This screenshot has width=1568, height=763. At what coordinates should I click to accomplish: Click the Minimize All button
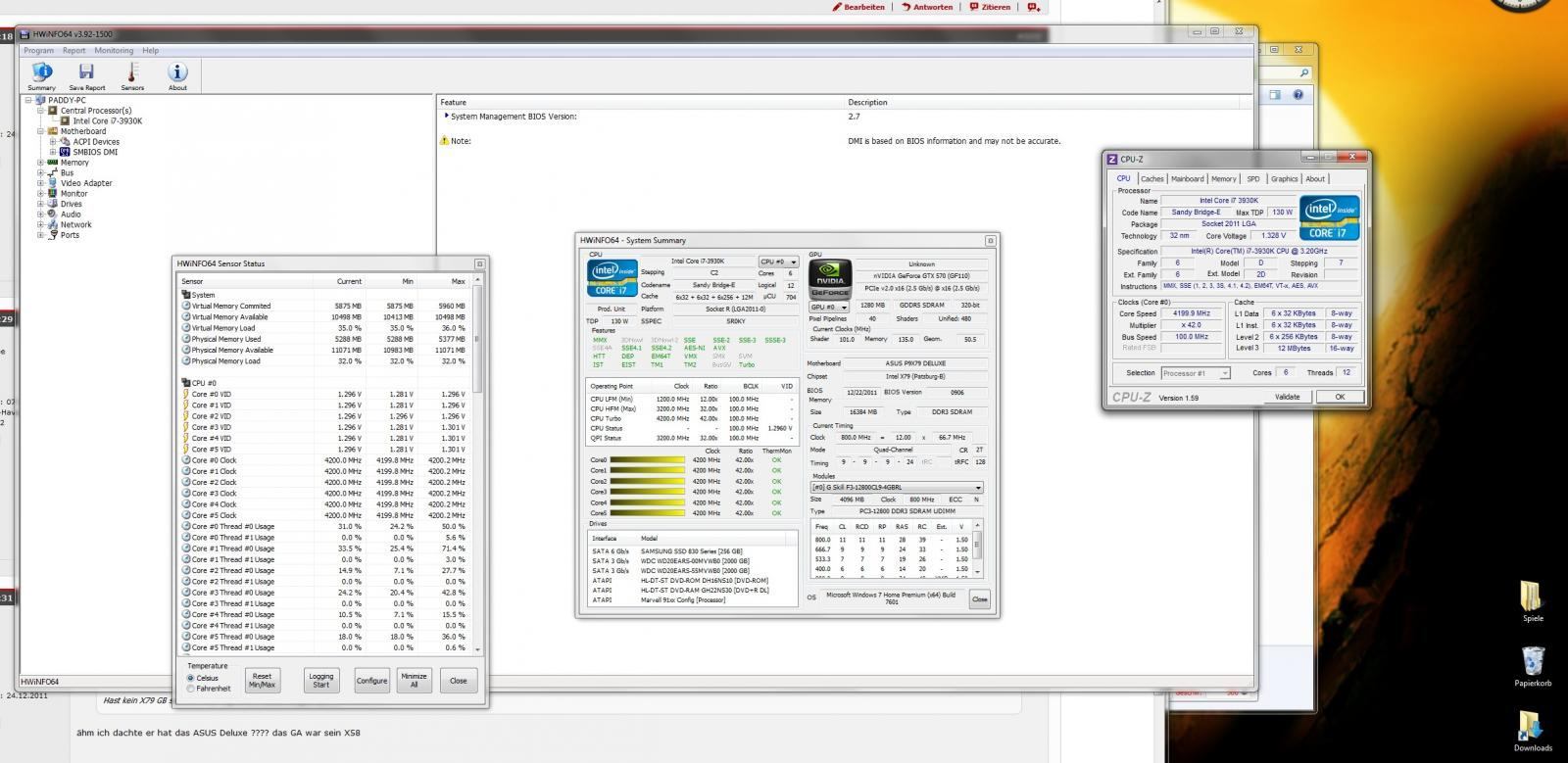coord(414,681)
